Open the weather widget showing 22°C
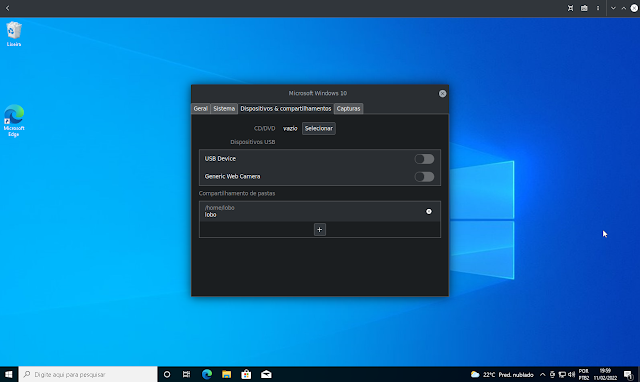This screenshot has height=382, width=640. click(502, 374)
